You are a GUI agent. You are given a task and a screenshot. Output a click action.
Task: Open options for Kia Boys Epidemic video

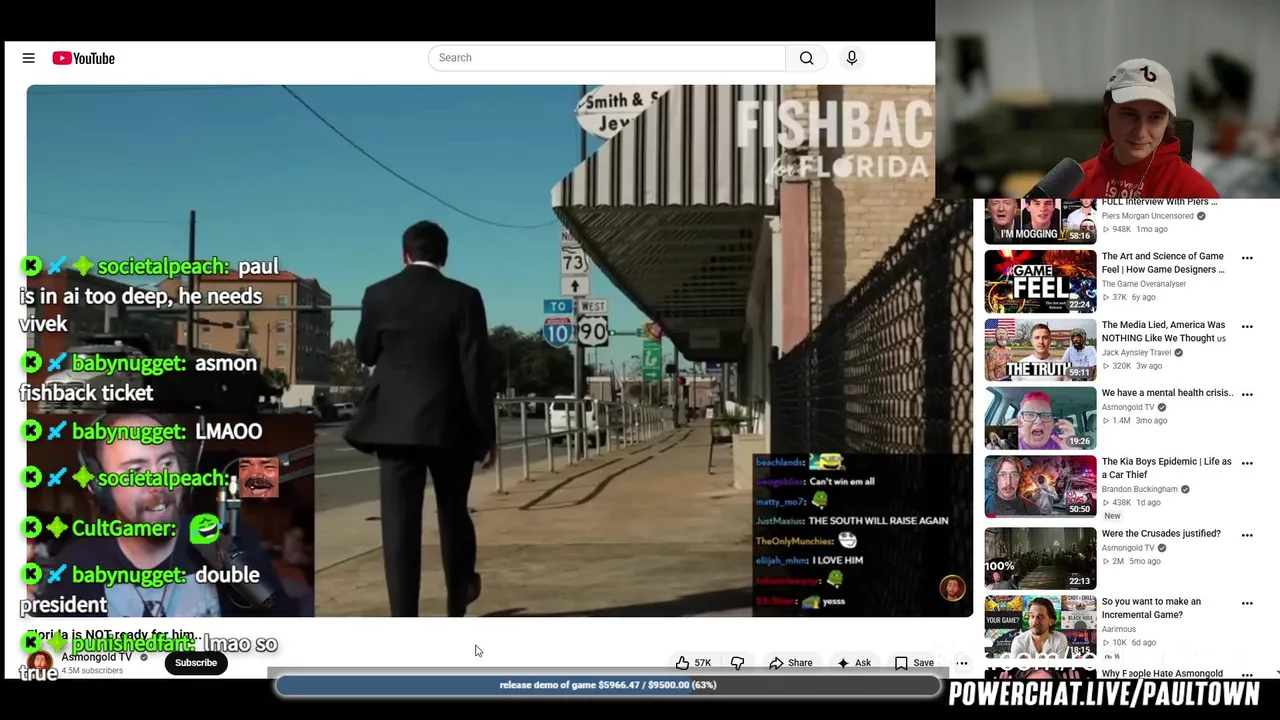tap(1247, 464)
